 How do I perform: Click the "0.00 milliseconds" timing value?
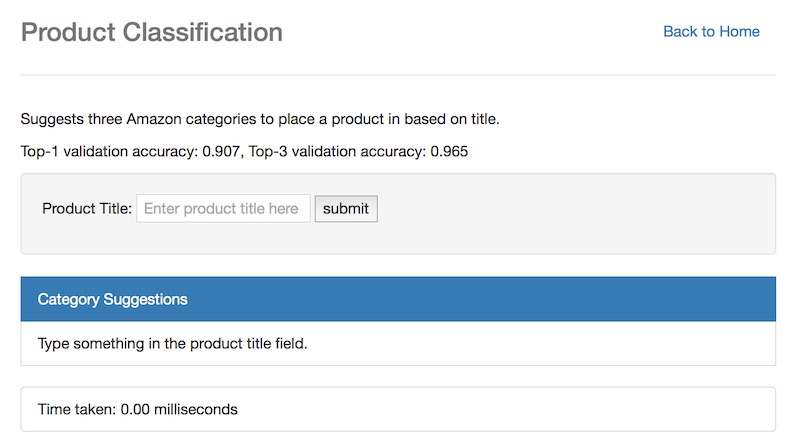point(179,409)
